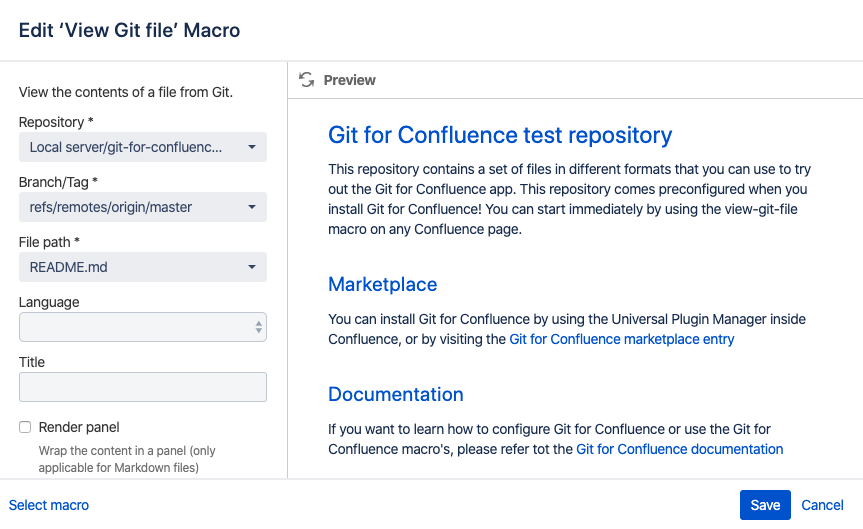Click the refresh preview icon
The width and height of the screenshot is (863, 529).
(306, 80)
